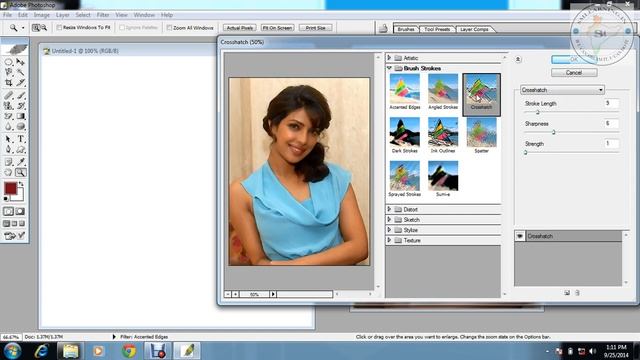Select the Path Selection tool
Screen dimensions: 640x360
9,139
